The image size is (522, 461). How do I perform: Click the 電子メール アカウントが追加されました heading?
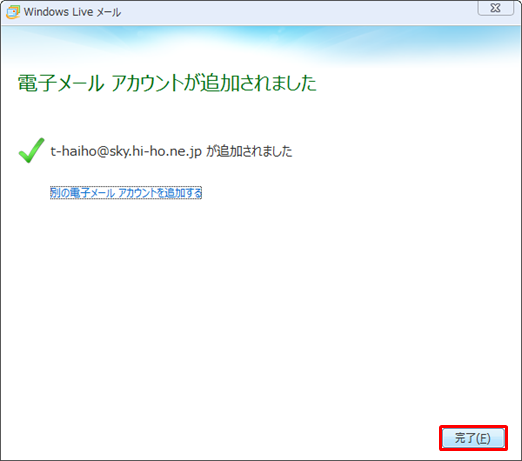(x=167, y=83)
